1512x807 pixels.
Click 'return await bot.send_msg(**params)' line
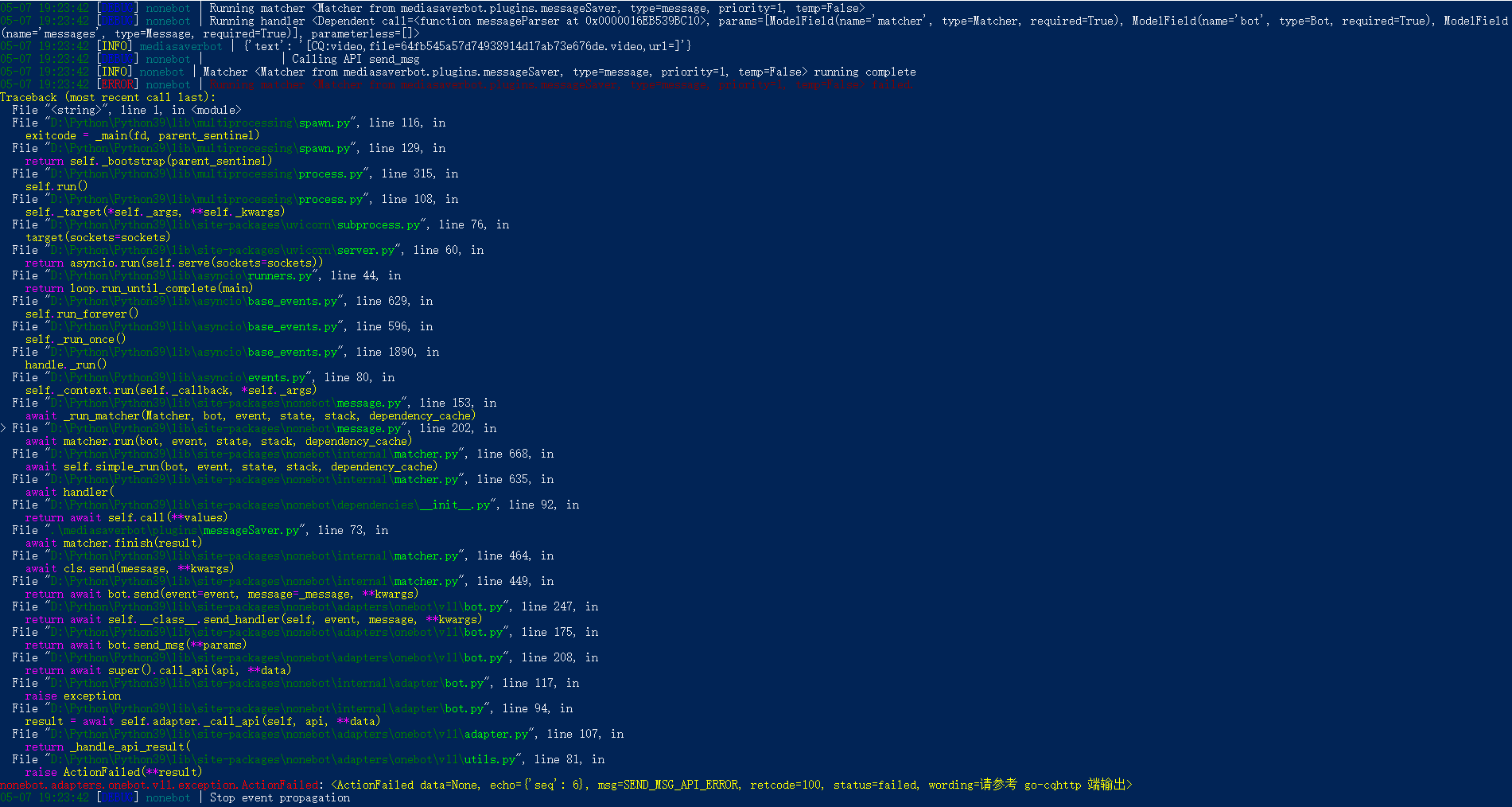tap(136, 645)
